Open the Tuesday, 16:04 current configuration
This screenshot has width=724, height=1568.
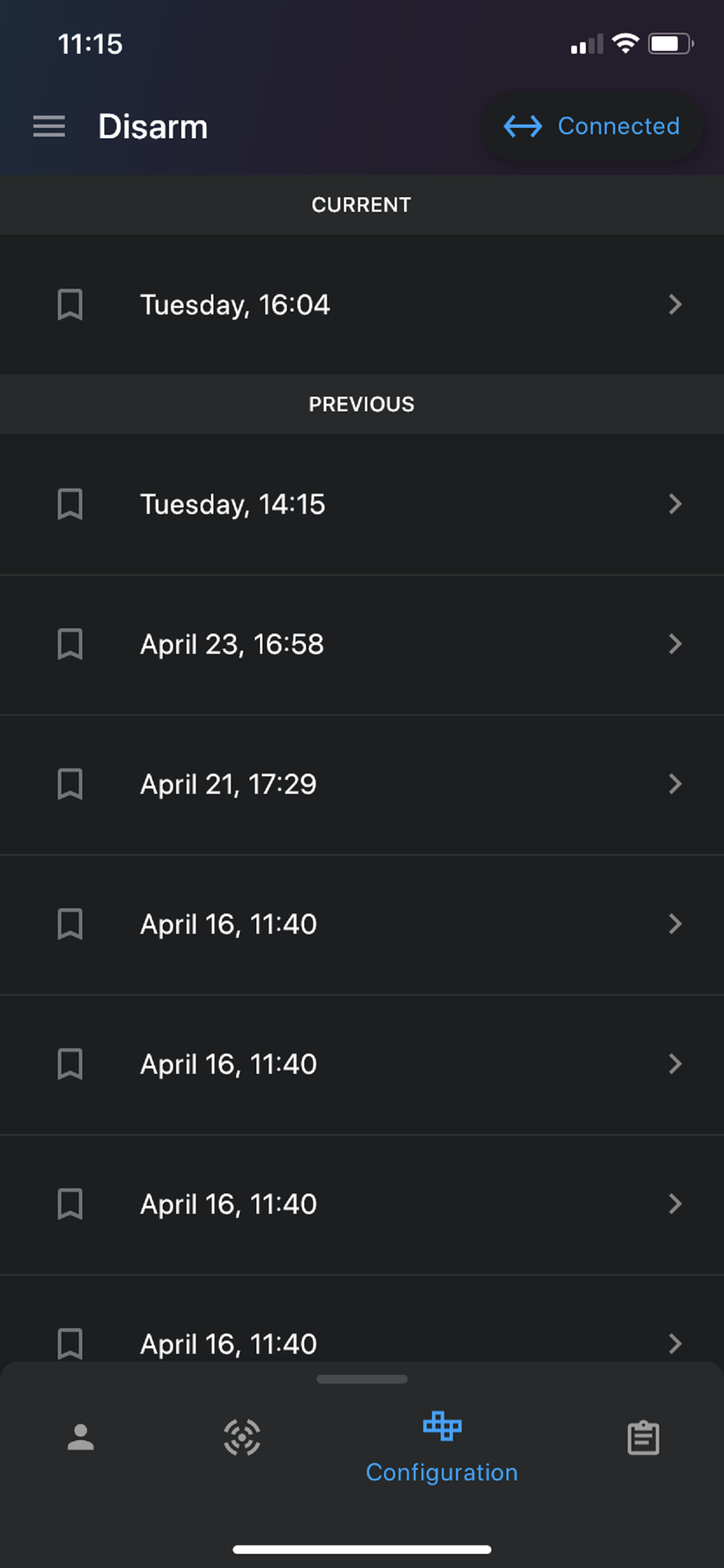362,304
